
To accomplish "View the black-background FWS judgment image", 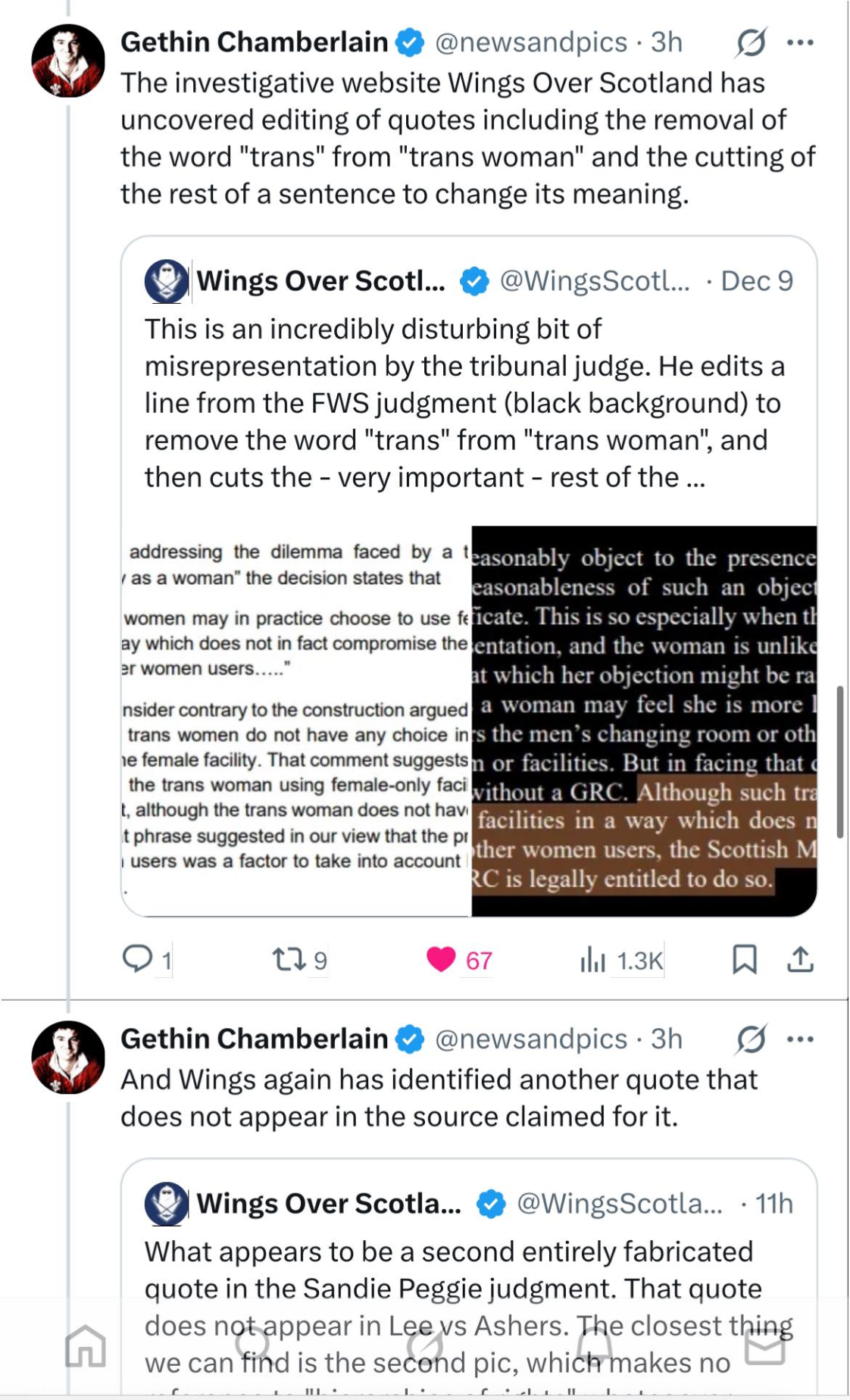I will (644, 721).
